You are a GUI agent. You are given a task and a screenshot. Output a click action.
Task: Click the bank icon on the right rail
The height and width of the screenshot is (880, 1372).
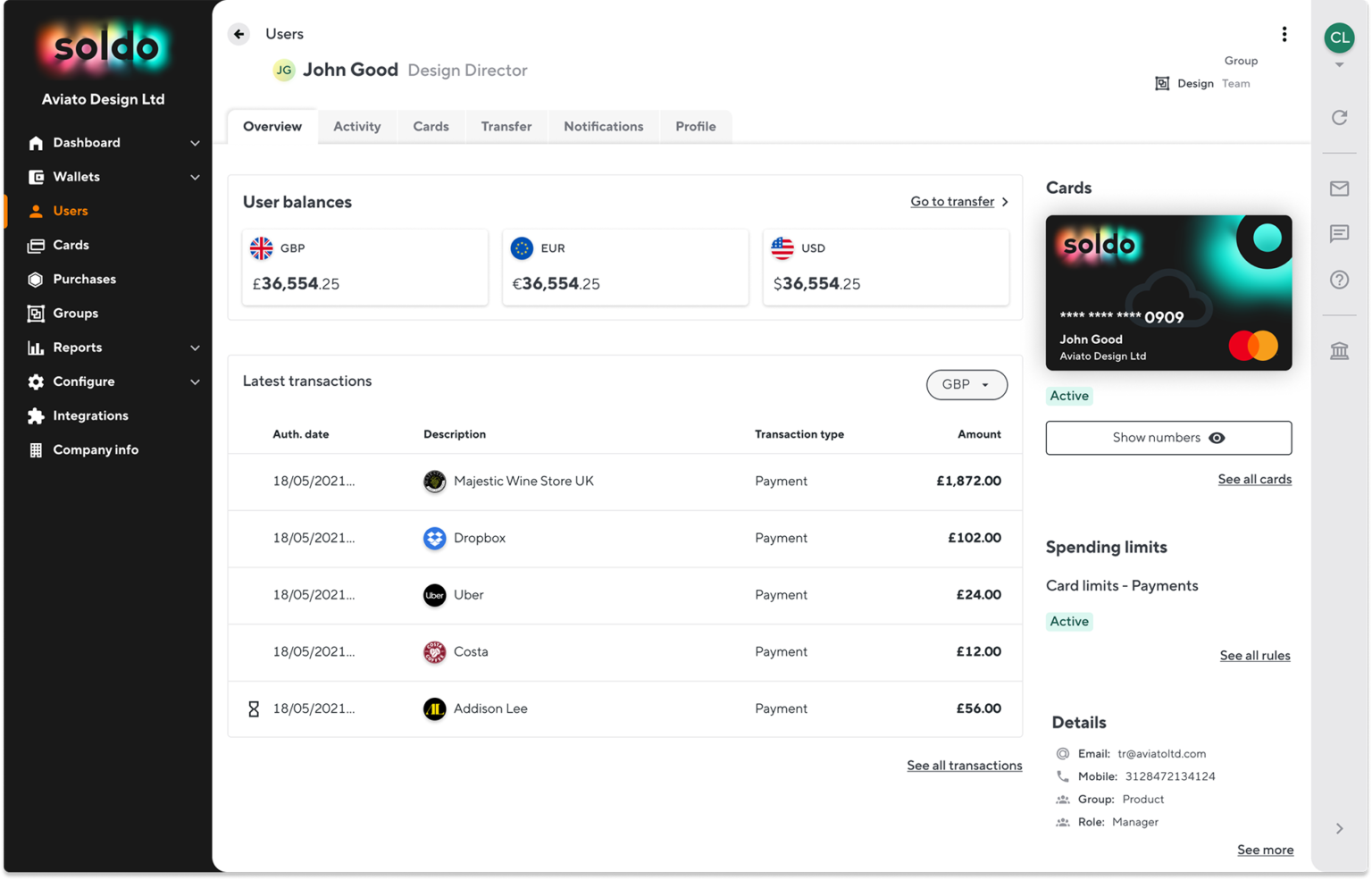point(1339,350)
